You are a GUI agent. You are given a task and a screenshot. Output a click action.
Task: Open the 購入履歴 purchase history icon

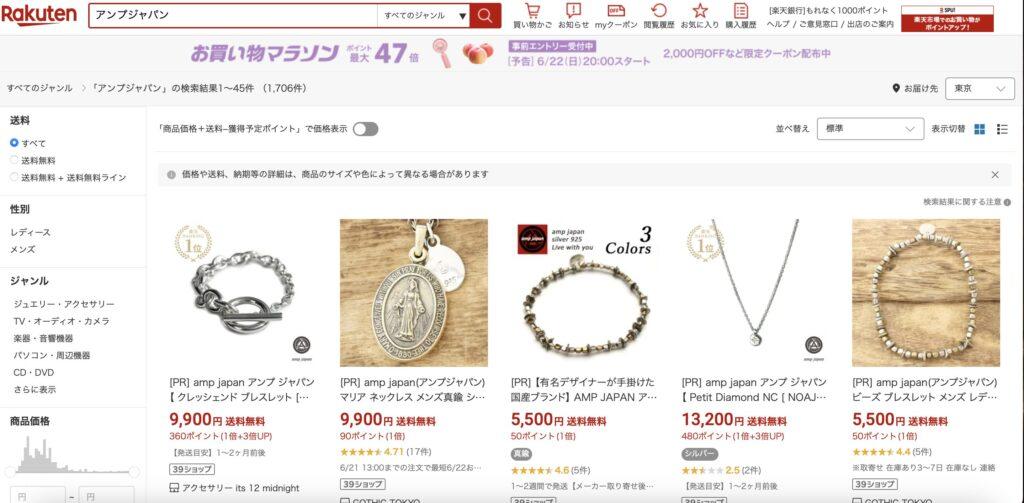click(741, 11)
